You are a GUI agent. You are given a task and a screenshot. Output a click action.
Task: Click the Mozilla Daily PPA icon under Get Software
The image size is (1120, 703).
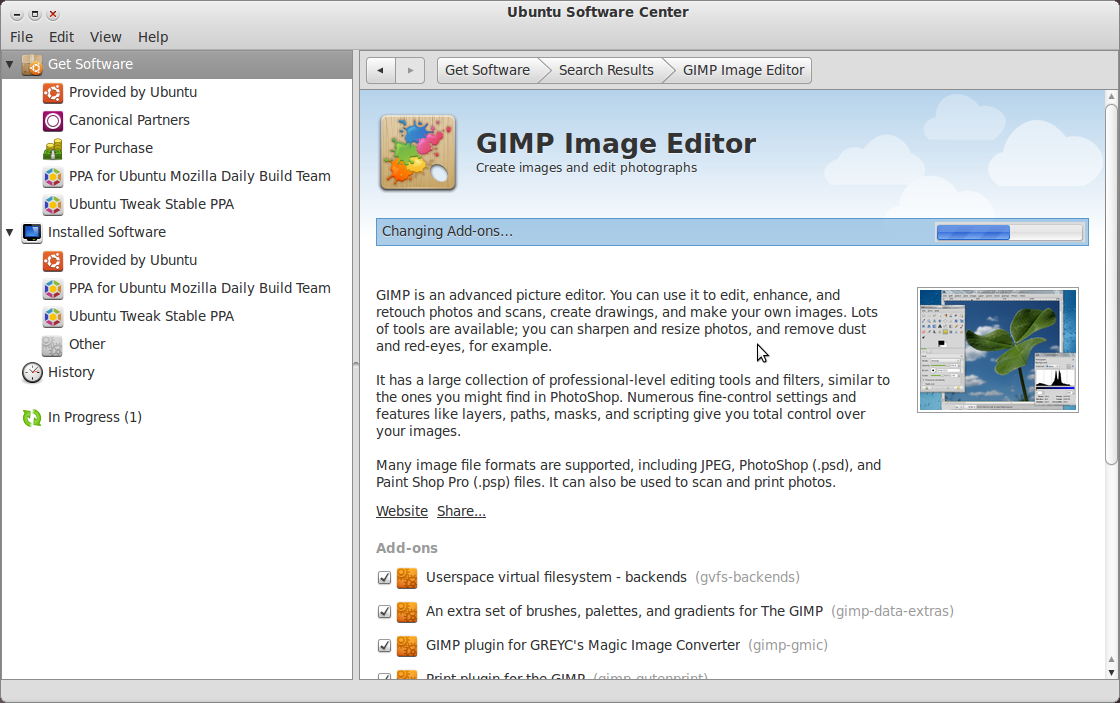[x=53, y=176]
